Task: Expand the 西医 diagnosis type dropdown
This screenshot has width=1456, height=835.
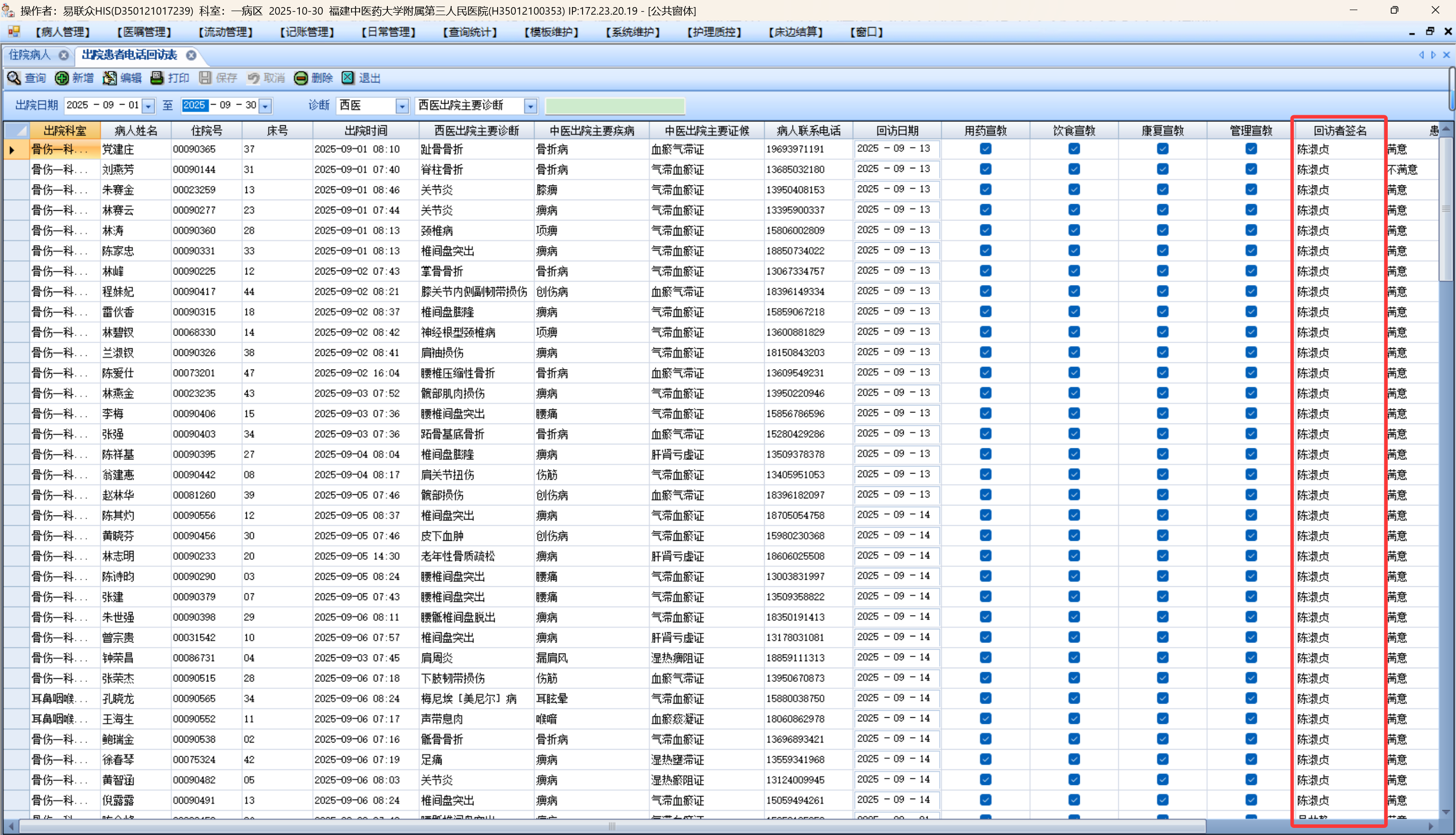Action: pyautogui.click(x=402, y=106)
